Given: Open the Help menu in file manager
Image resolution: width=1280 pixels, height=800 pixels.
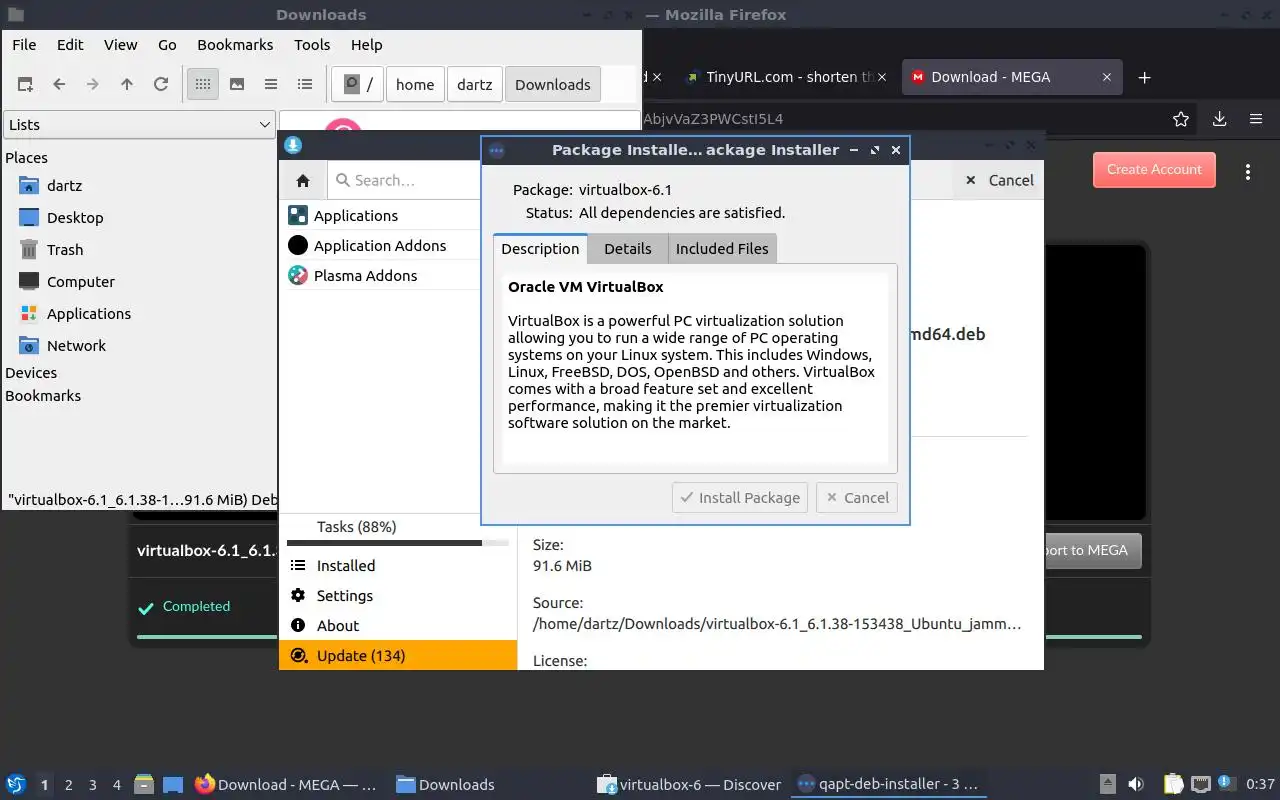Looking at the screenshot, I should (367, 45).
